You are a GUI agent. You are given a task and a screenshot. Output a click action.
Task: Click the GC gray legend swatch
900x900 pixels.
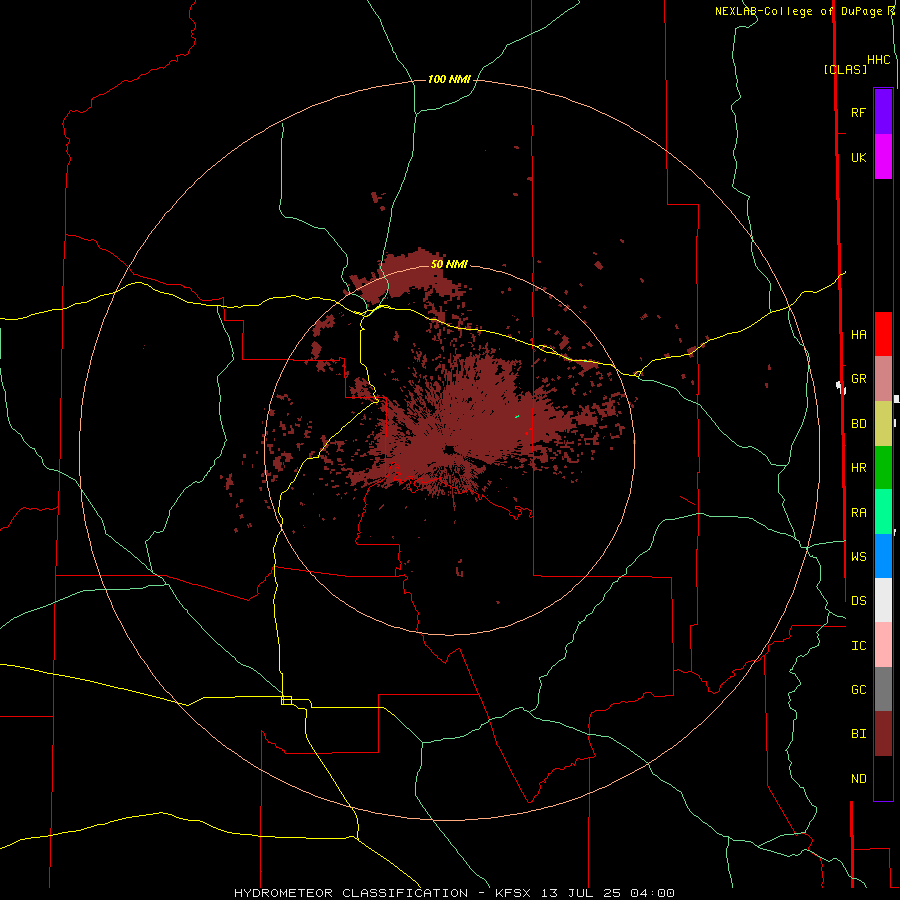click(x=883, y=689)
